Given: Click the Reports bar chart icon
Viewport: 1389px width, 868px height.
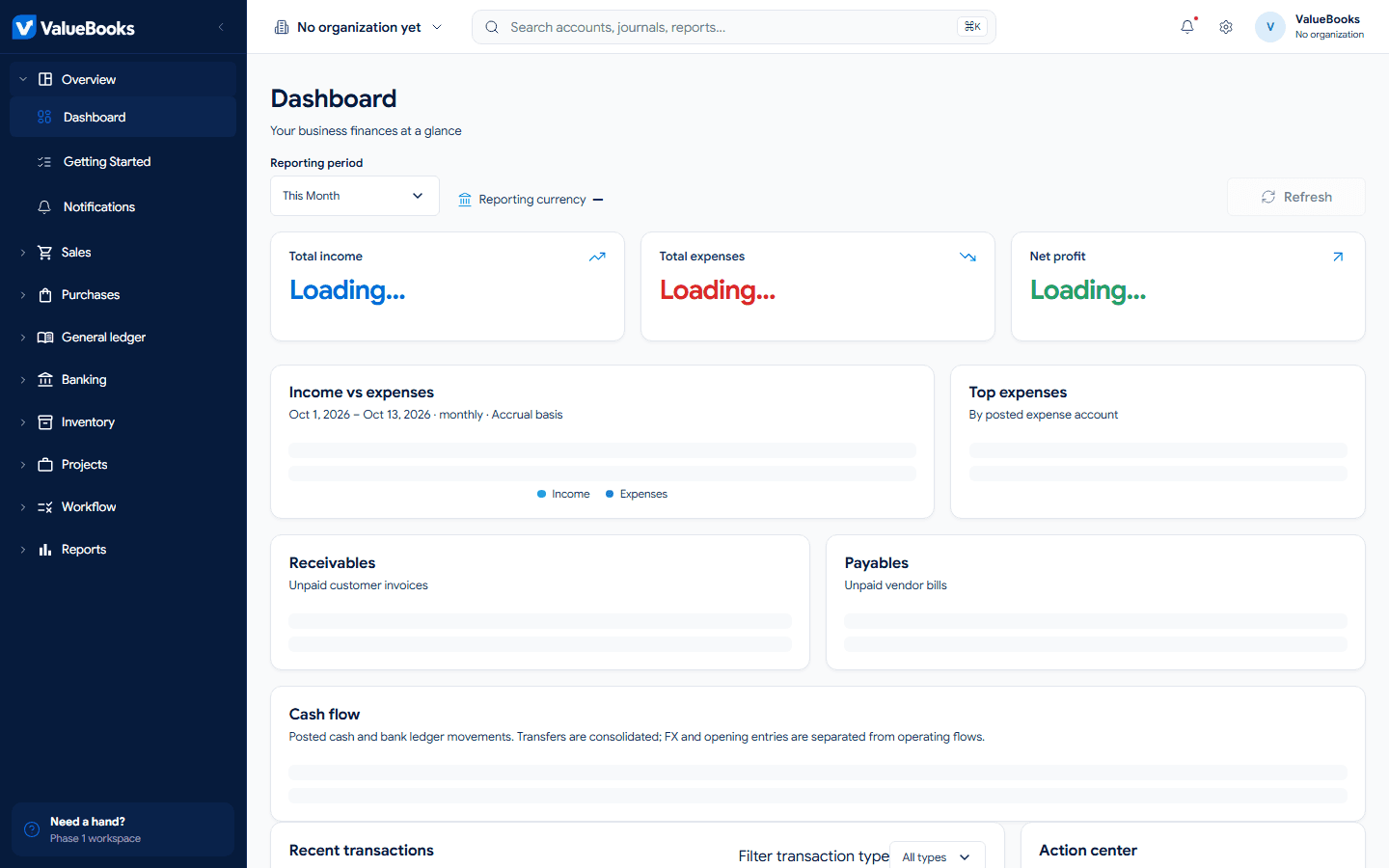Looking at the screenshot, I should [x=45, y=550].
